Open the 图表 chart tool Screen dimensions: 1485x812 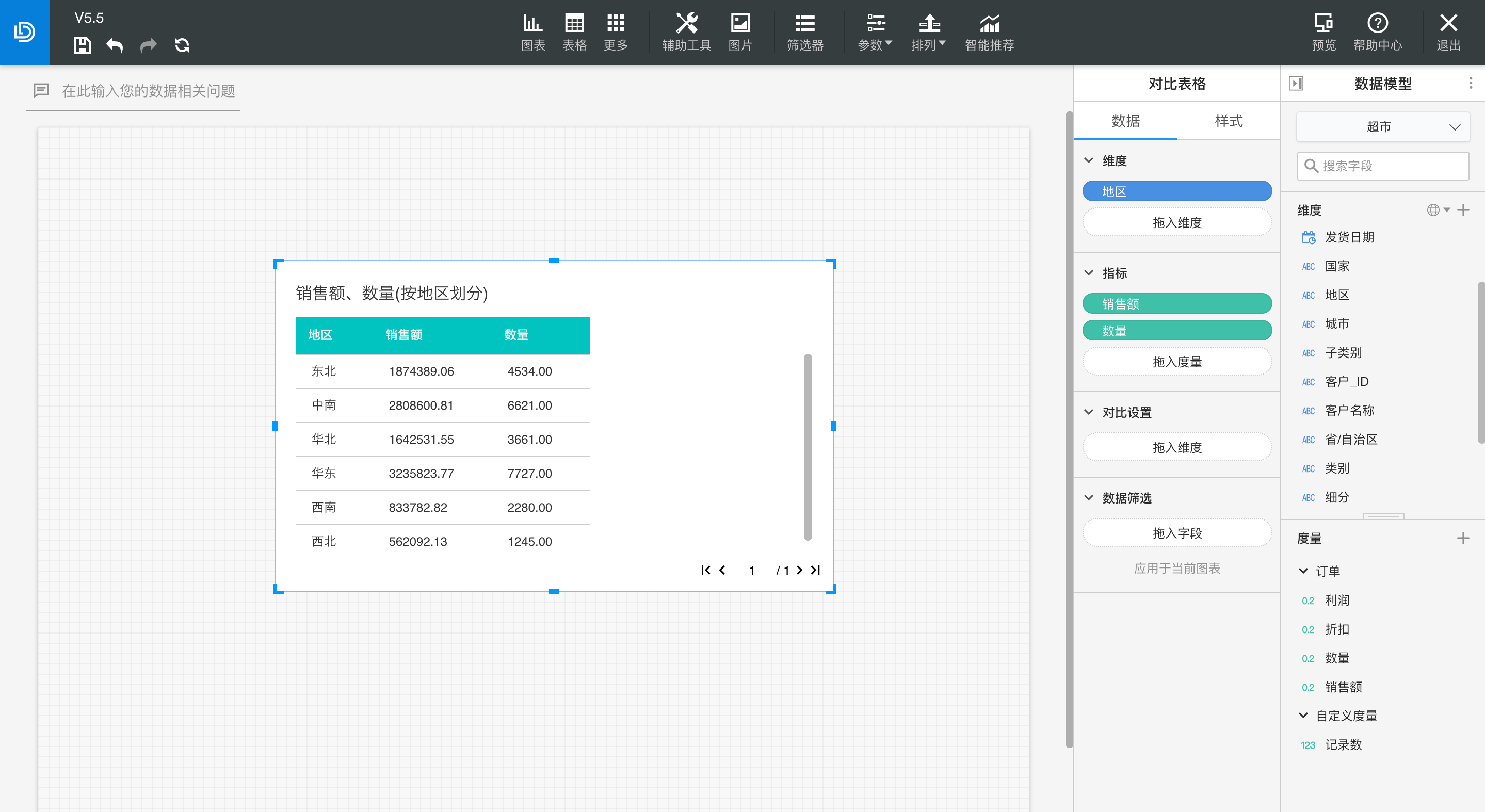532,33
